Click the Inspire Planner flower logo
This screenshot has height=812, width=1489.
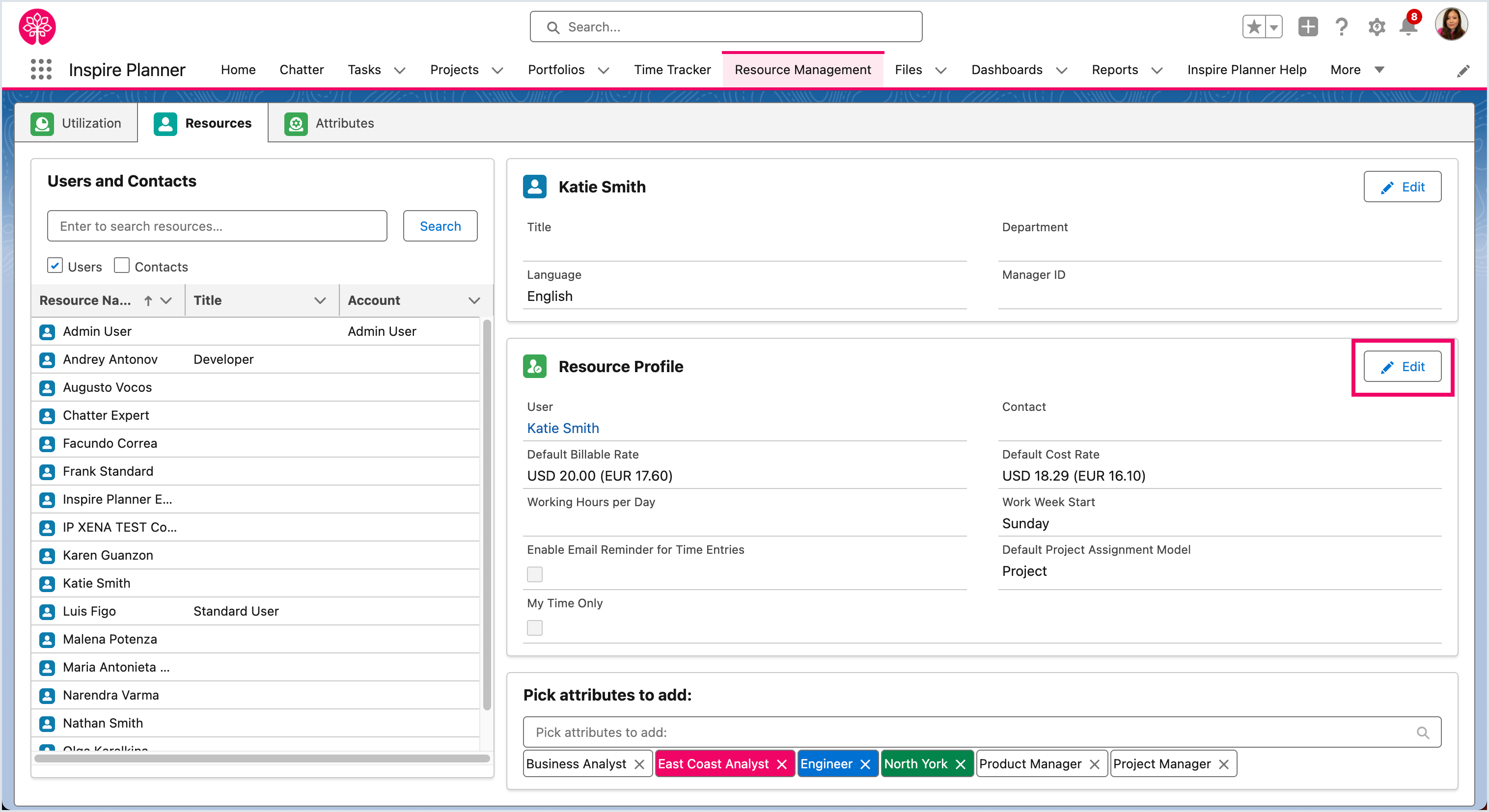tap(38, 27)
